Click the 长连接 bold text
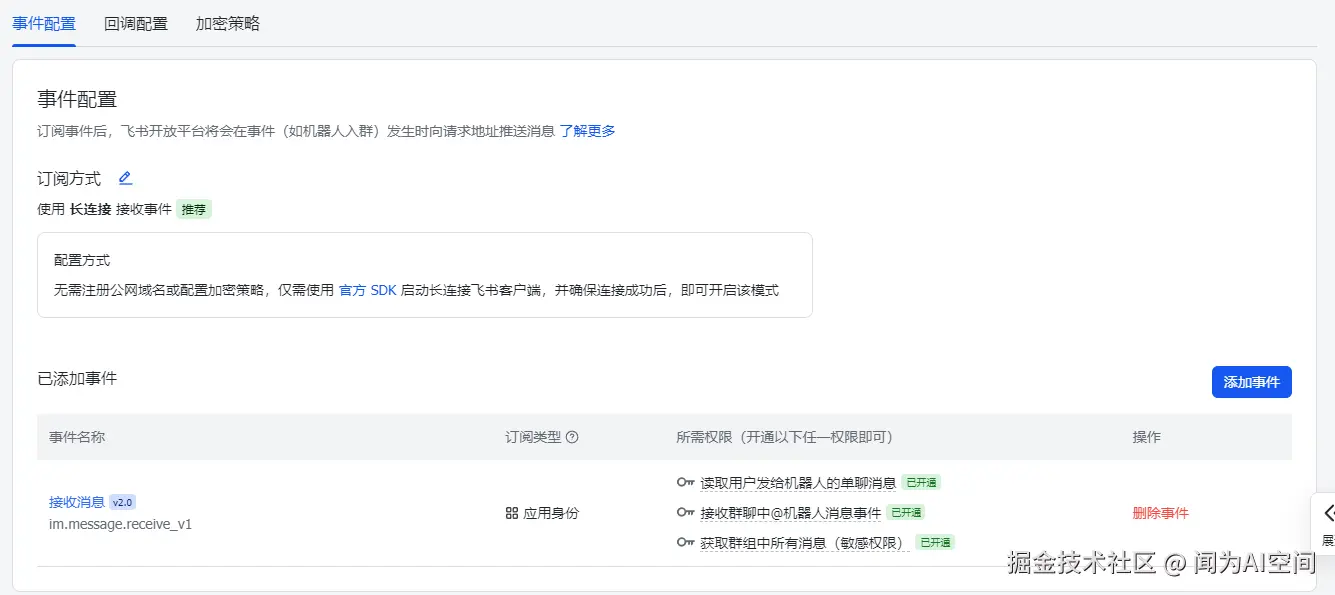Viewport: 1335px width, 595px height. 90,209
